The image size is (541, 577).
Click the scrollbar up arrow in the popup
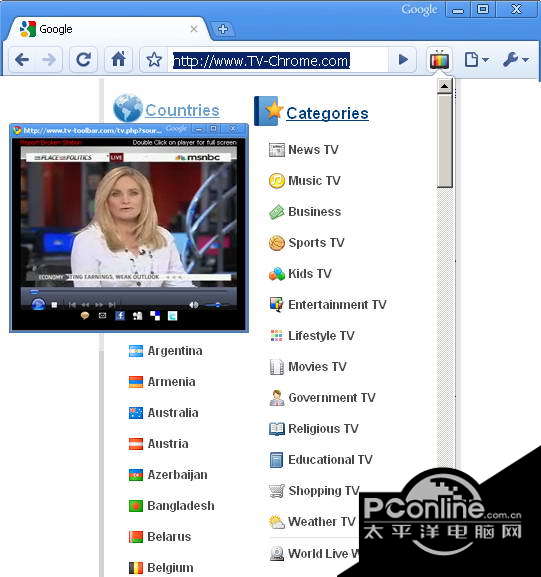[445, 86]
